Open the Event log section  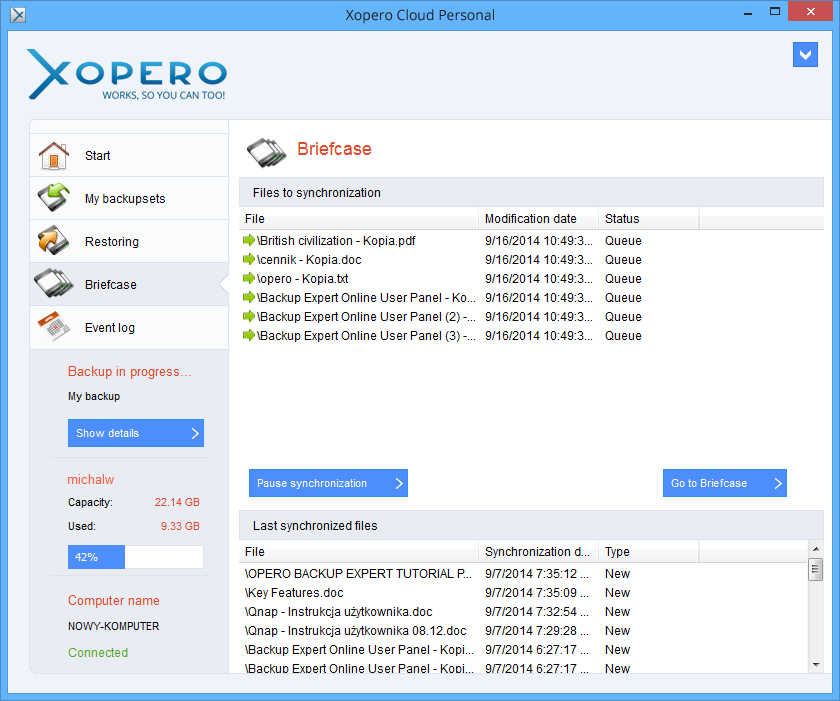click(x=129, y=327)
